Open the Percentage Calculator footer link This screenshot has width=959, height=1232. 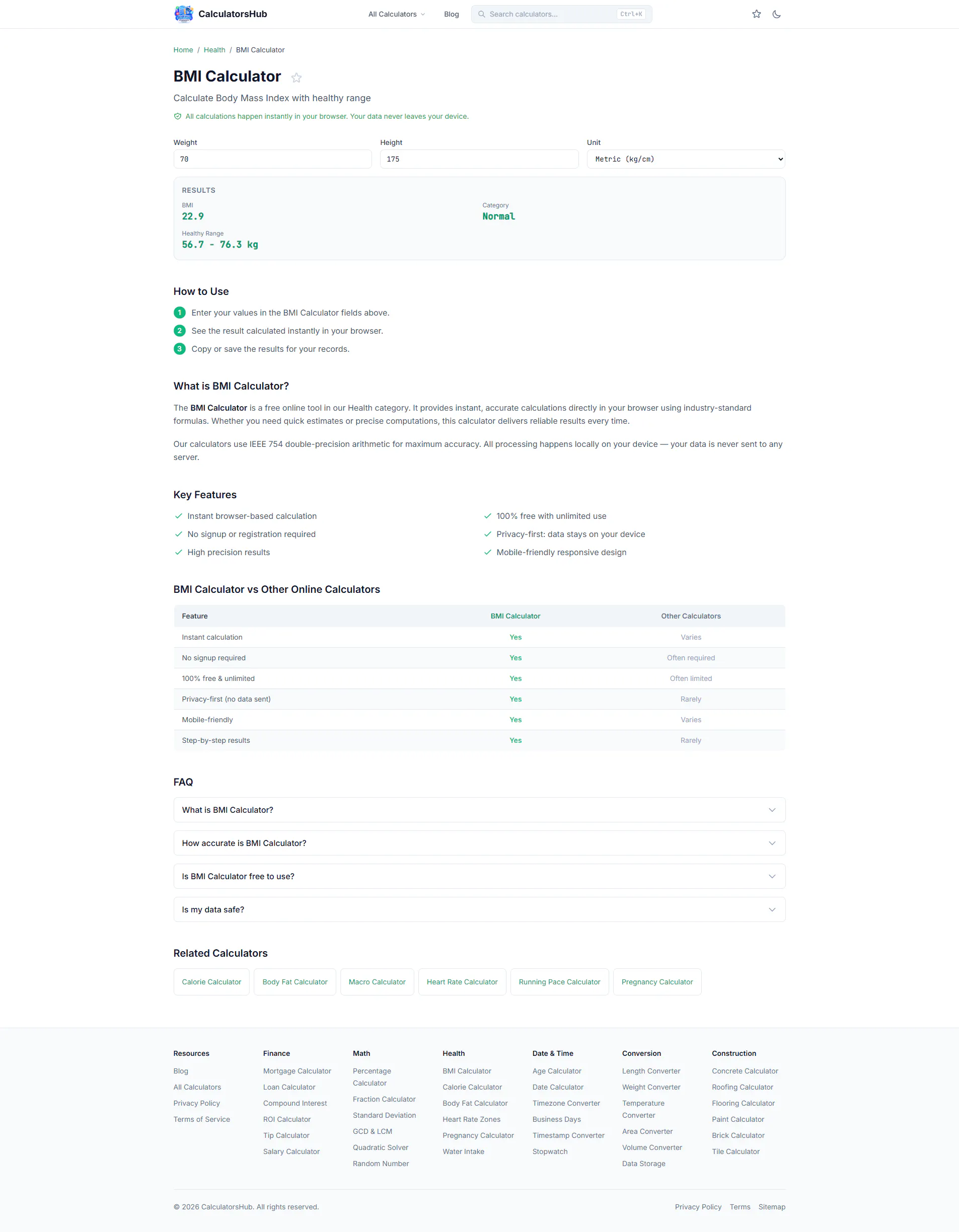point(373,1077)
